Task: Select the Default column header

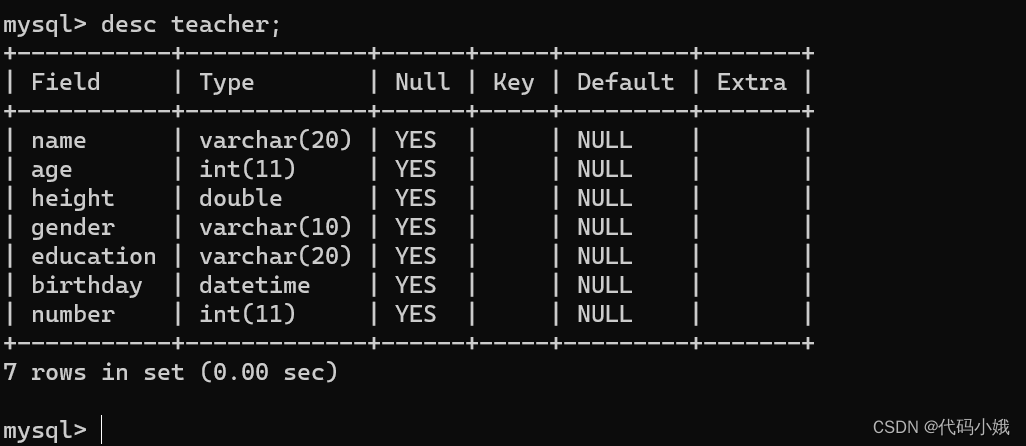Action: 625,82
